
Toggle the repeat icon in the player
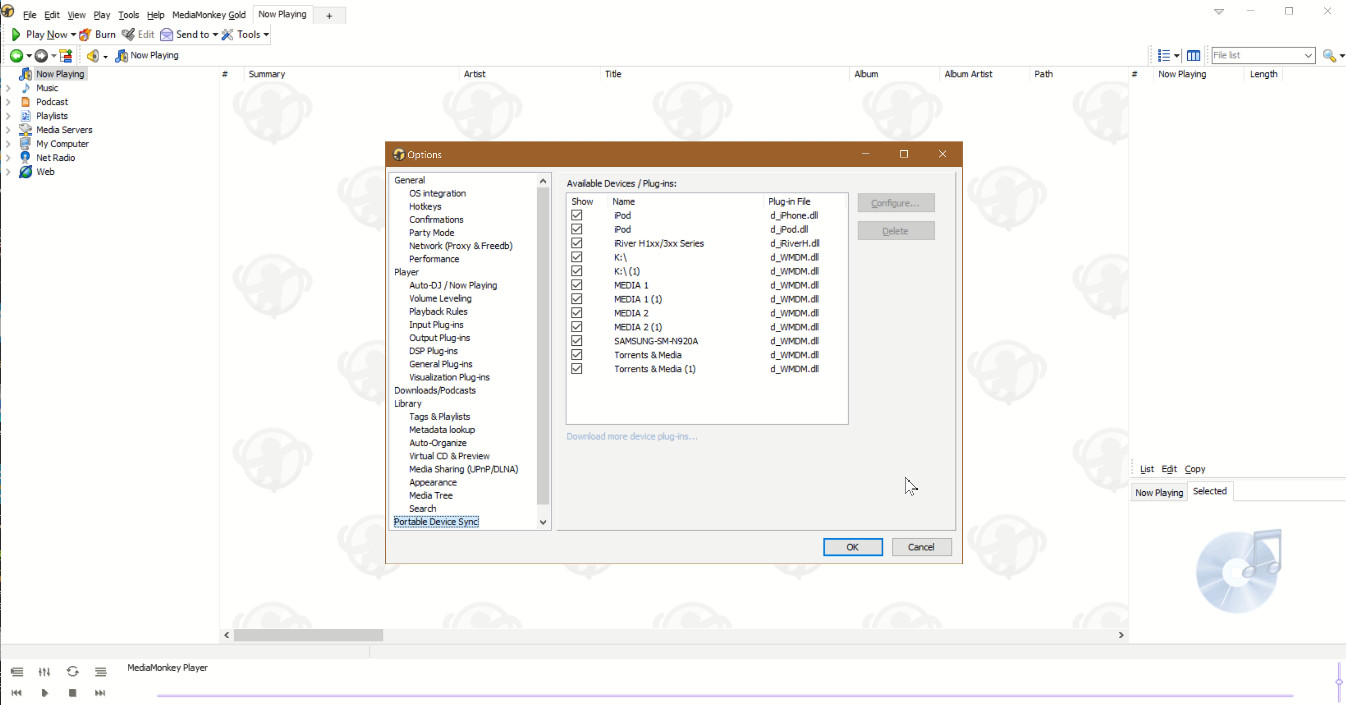click(72, 672)
